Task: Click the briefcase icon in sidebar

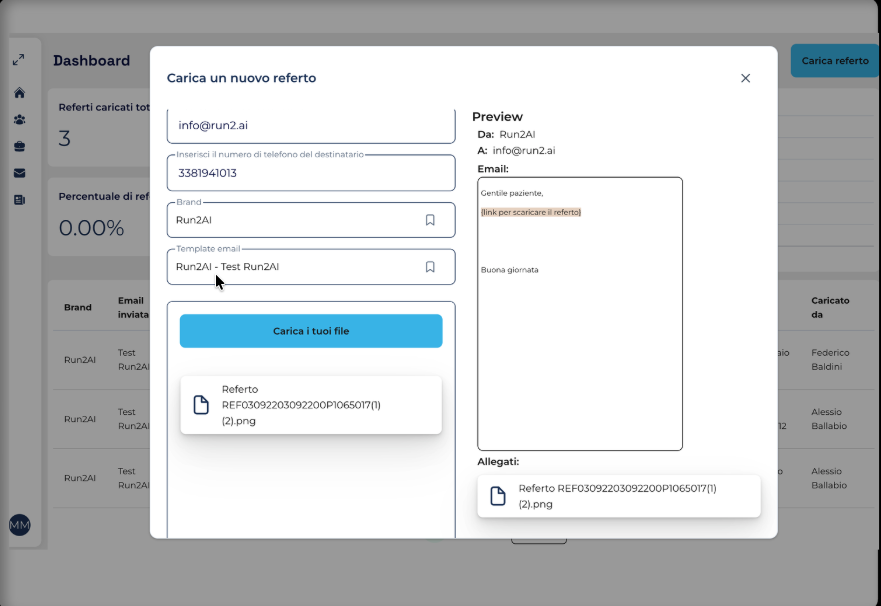Action: point(19,147)
